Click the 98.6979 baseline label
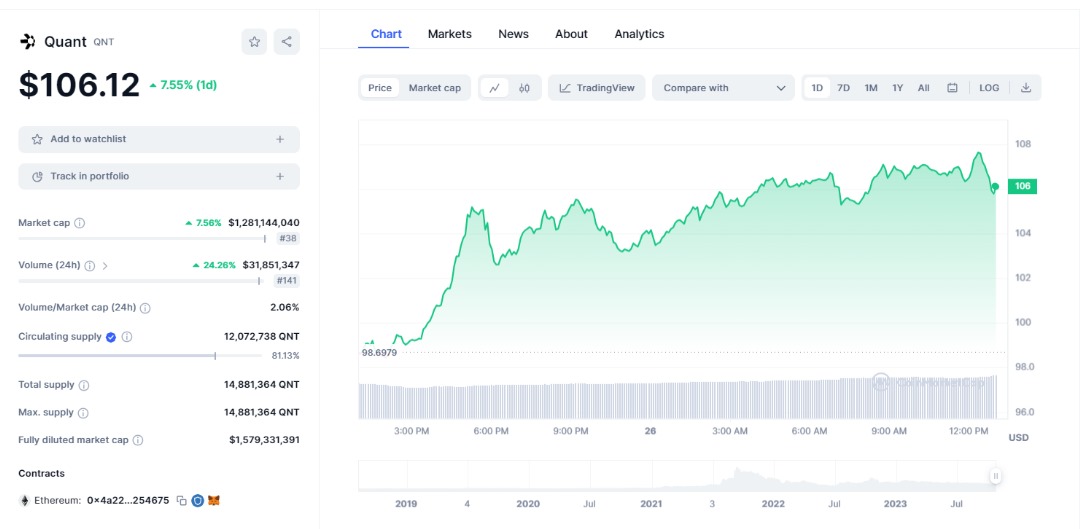The height and width of the screenshot is (529, 1080). (380, 352)
